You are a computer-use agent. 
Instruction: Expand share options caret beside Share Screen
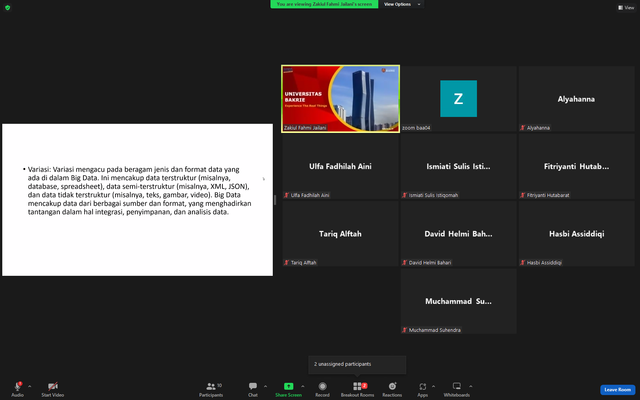tap(302, 386)
